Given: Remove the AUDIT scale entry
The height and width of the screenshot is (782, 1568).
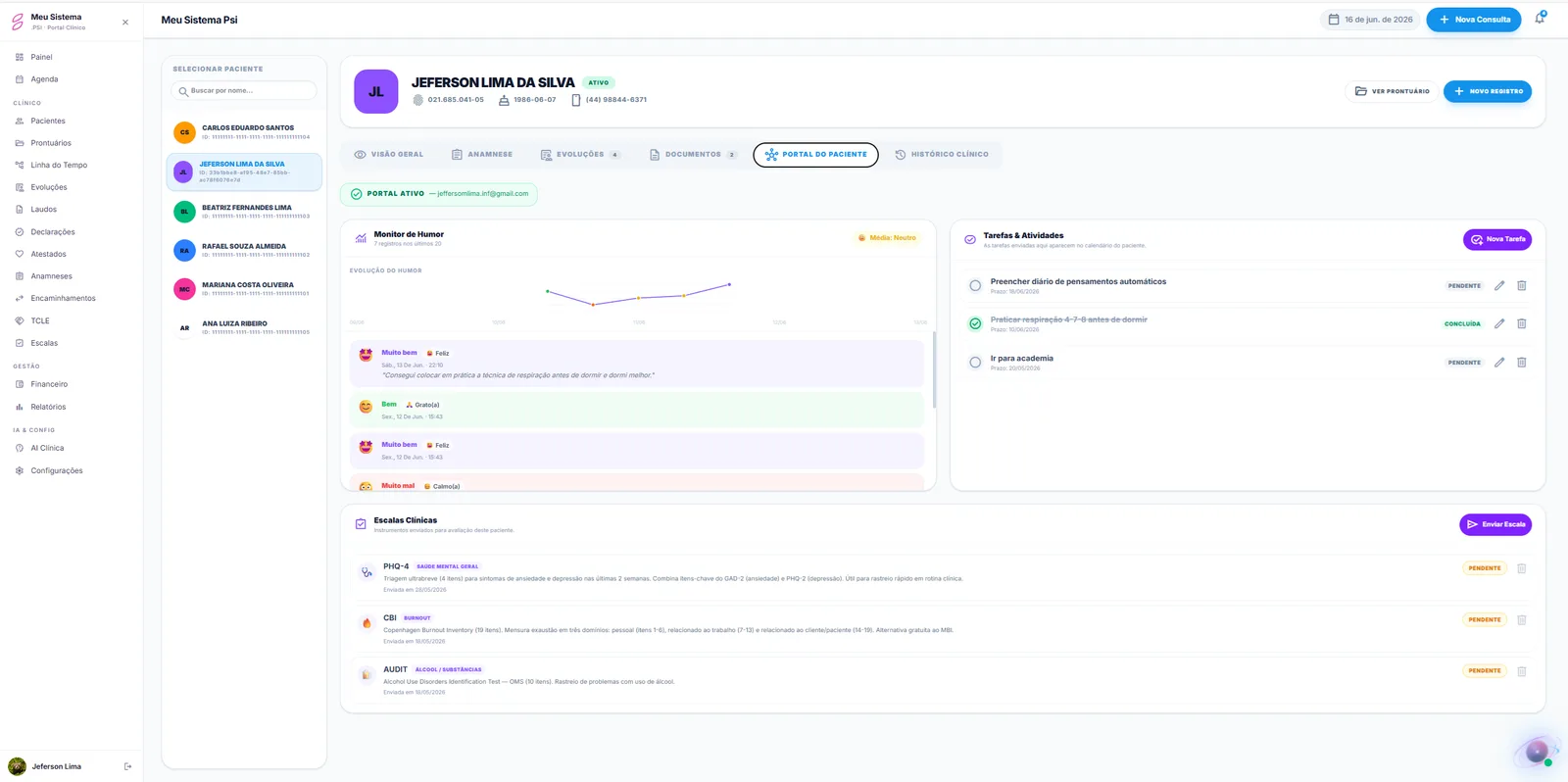Looking at the screenshot, I should 1522,671.
